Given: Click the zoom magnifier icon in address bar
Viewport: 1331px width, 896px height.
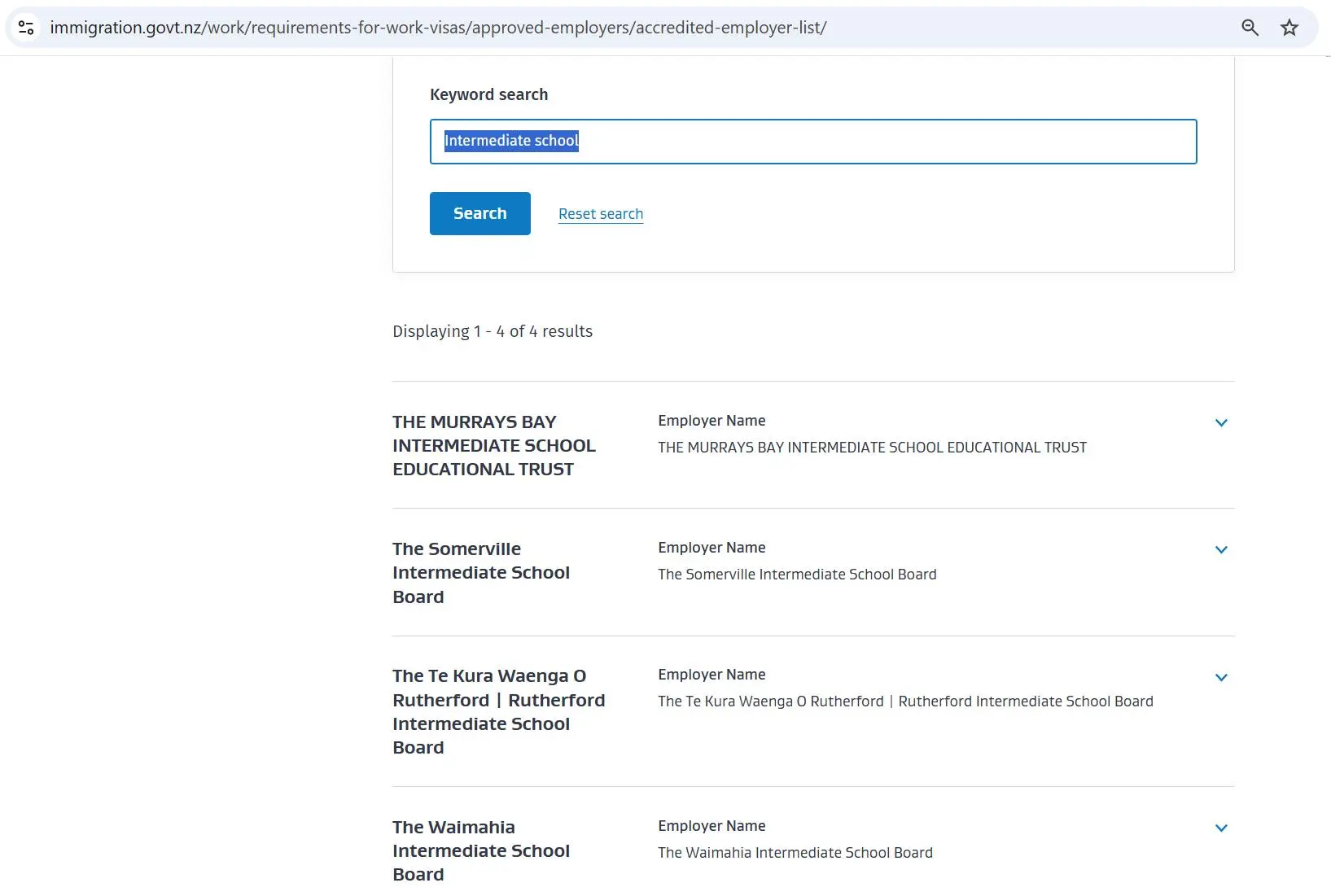Looking at the screenshot, I should [x=1250, y=28].
